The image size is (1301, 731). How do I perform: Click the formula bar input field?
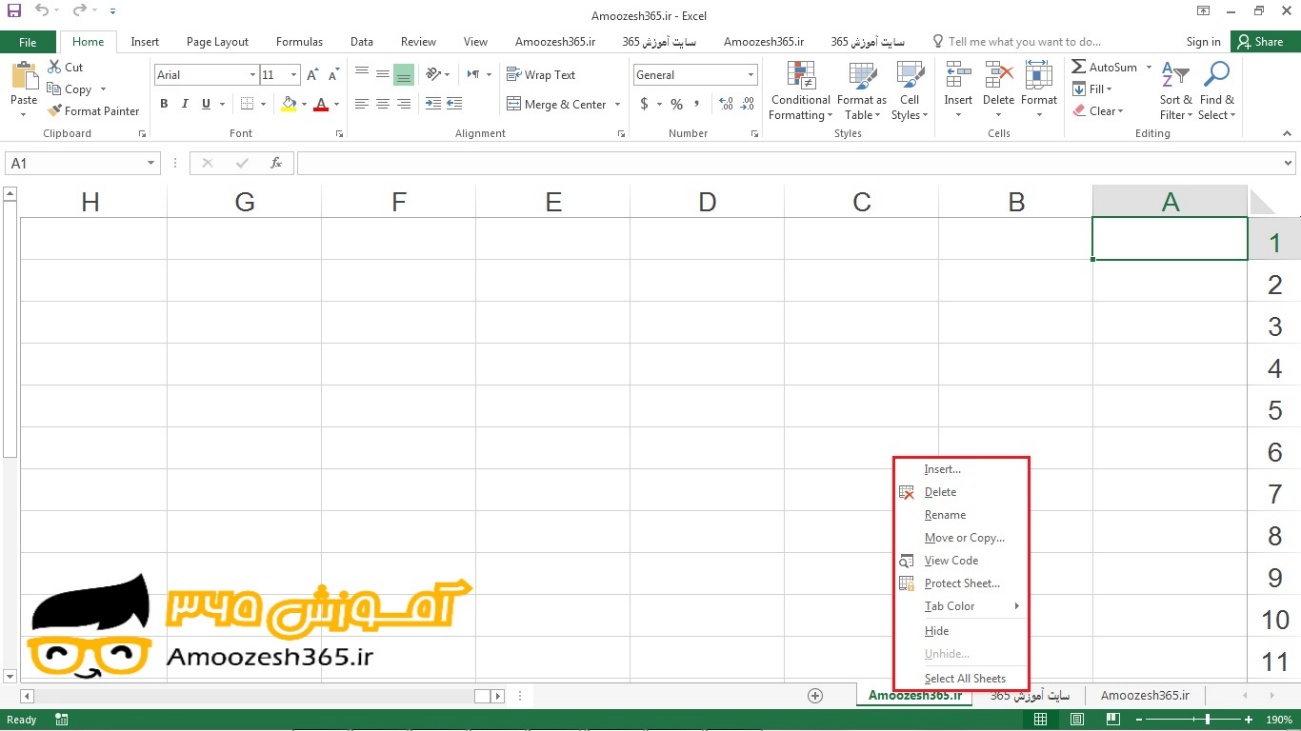[x=790, y=163]
